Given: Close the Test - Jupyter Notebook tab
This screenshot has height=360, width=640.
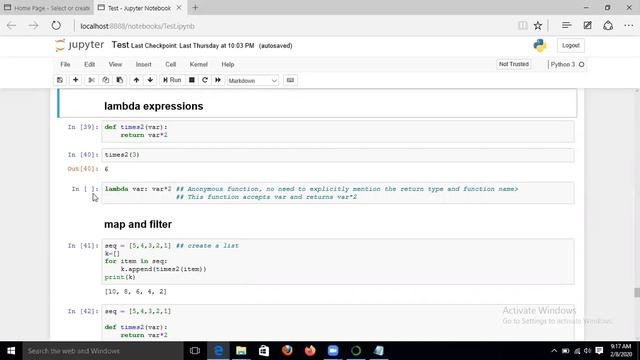Looking at the screenshot, I should (179, 8).
